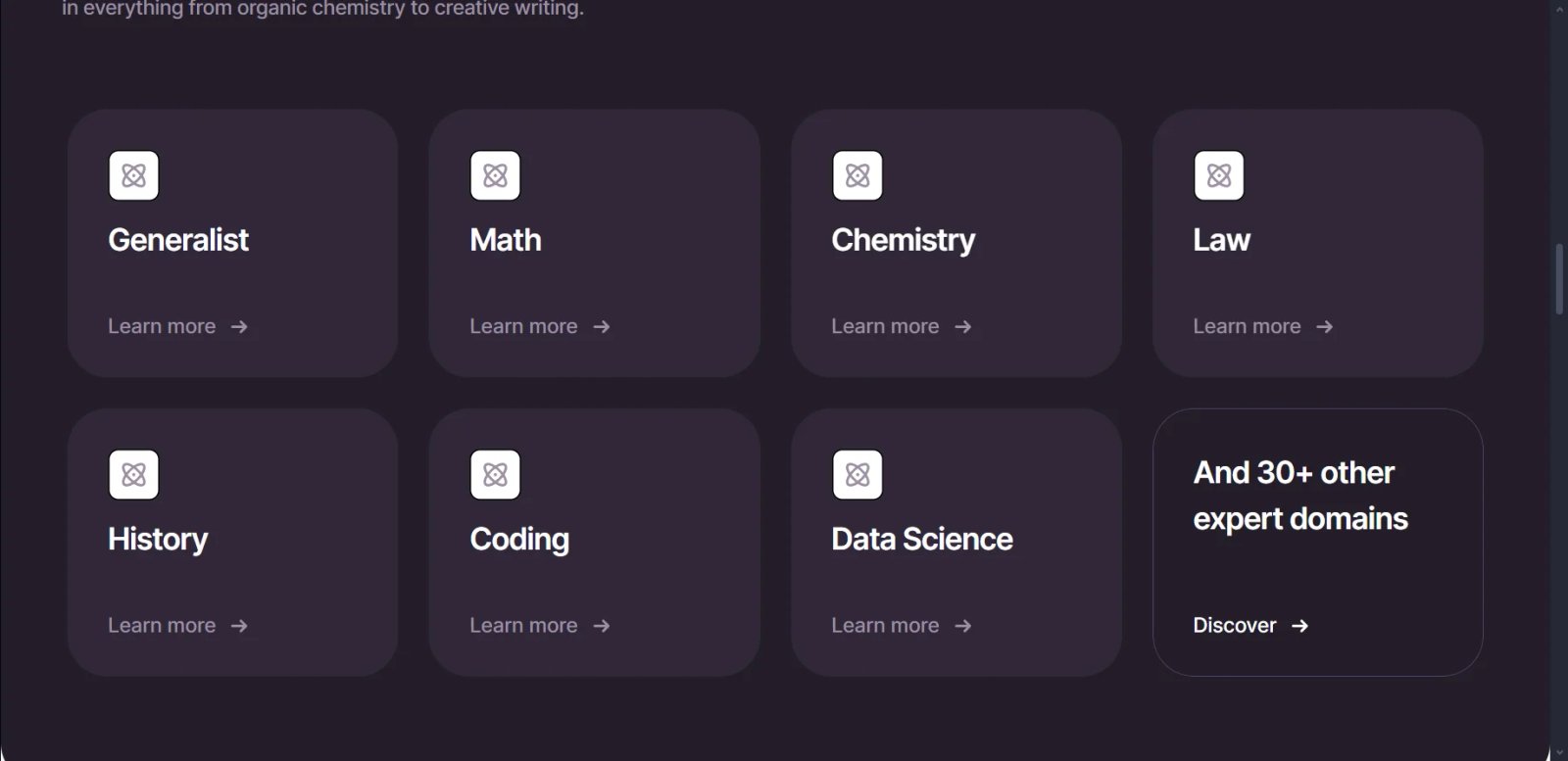1568x761 pixels.
Task: Click the scrollbar thumb on the right edge
Action: pyautogui.click(x=1558, y=276)
